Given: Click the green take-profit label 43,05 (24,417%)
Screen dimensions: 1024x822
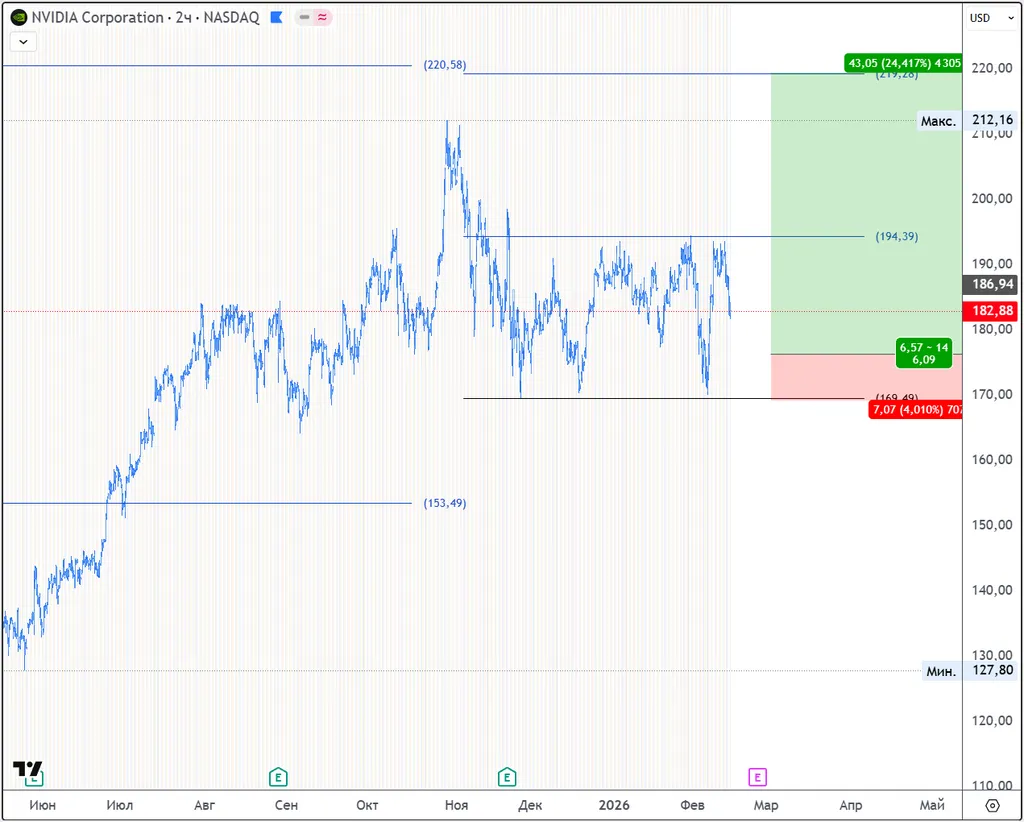Looking at the screenshot, I should (903, 63).
